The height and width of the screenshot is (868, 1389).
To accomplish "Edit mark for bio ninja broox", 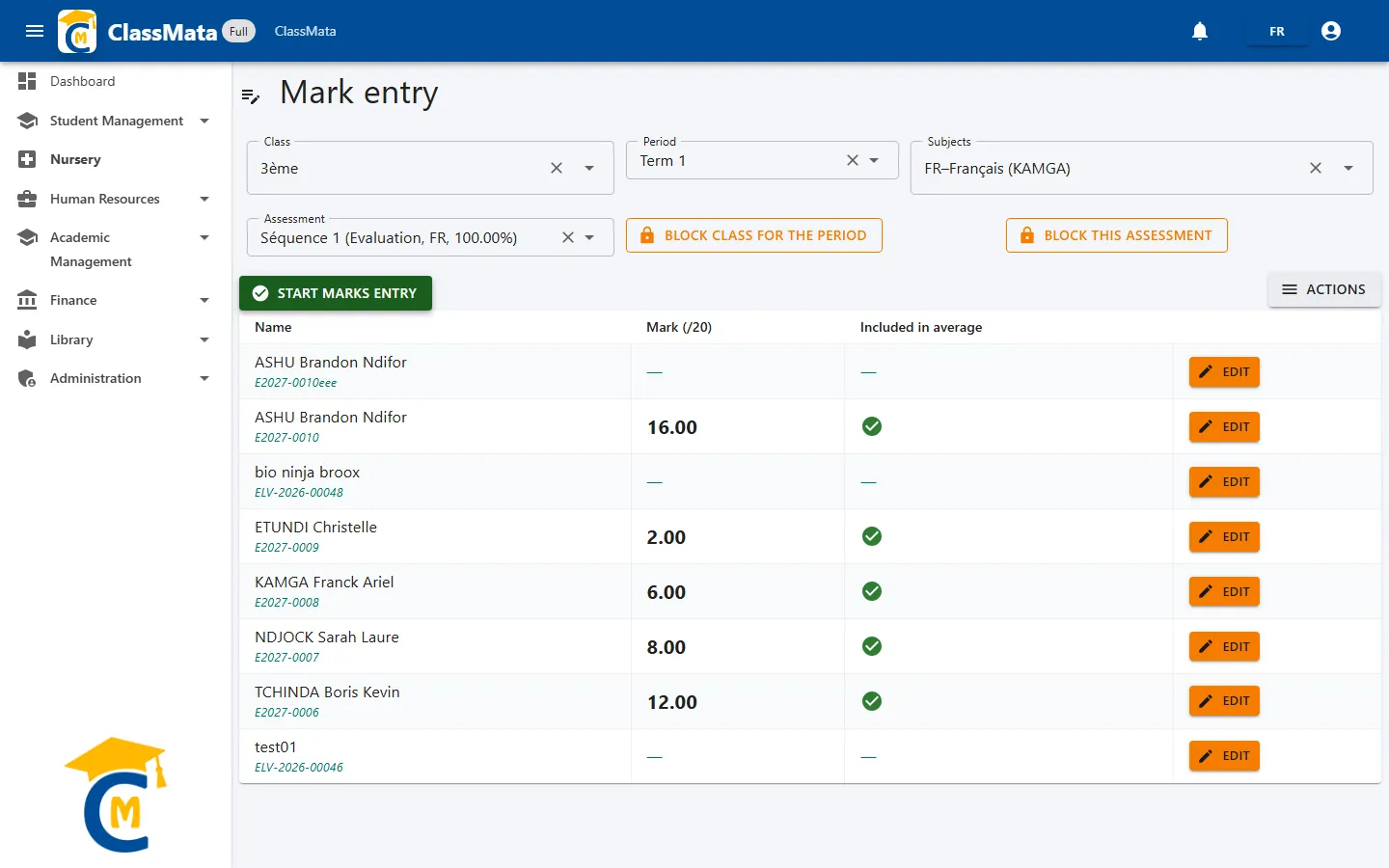I will click(x=1224, y=481).
